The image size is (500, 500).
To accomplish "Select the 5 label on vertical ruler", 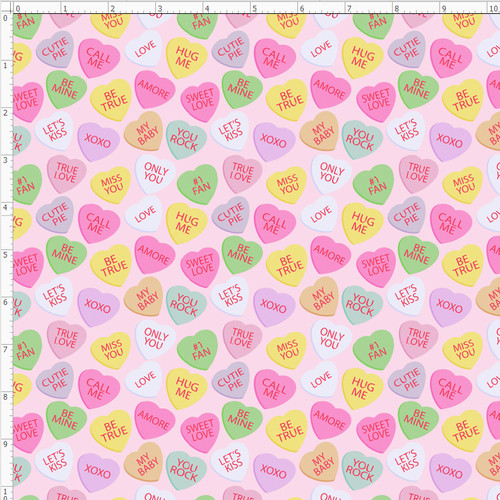I will coord(5,255).
